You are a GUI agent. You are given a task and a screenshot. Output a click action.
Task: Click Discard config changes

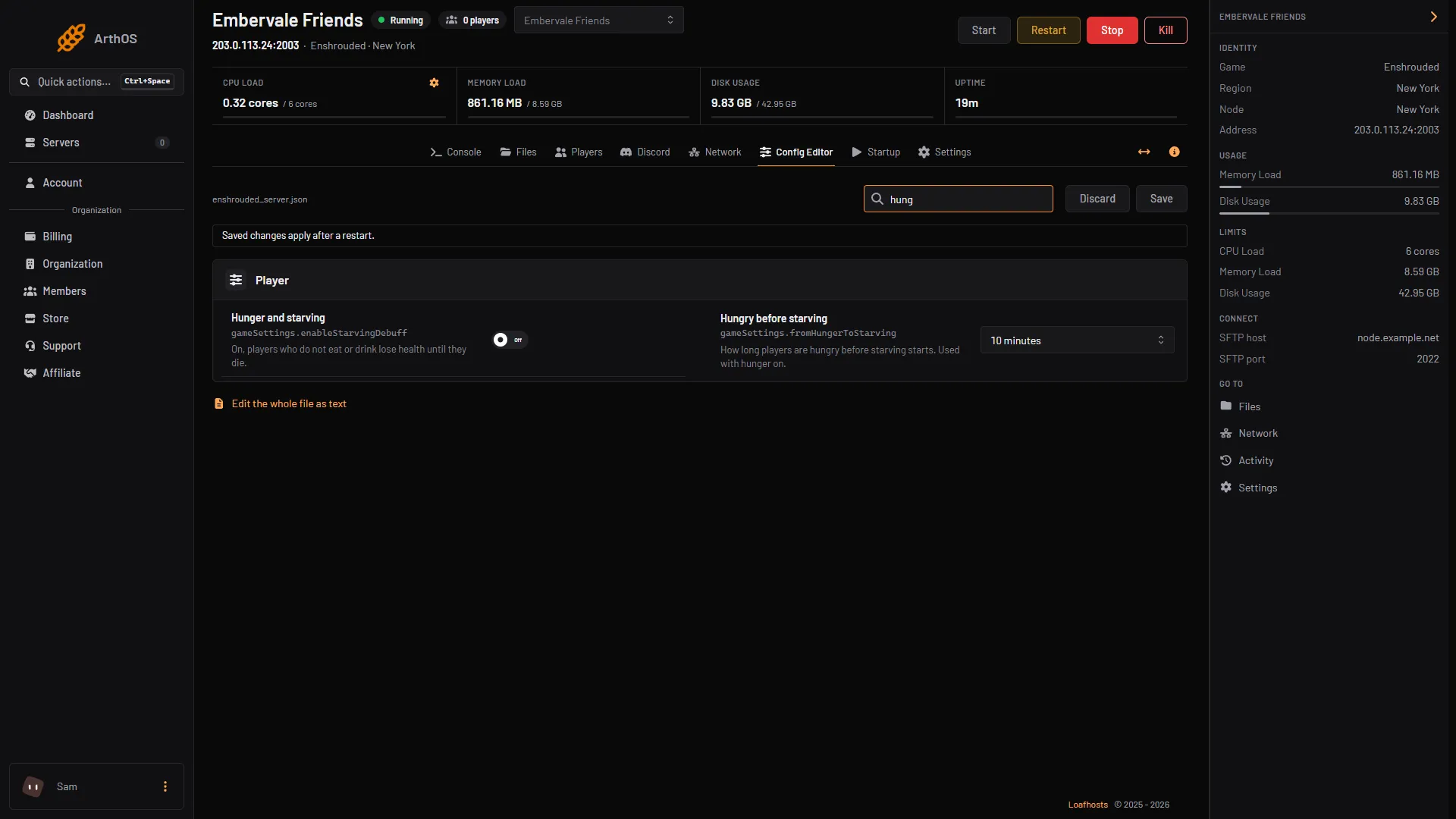point(1097,199)
